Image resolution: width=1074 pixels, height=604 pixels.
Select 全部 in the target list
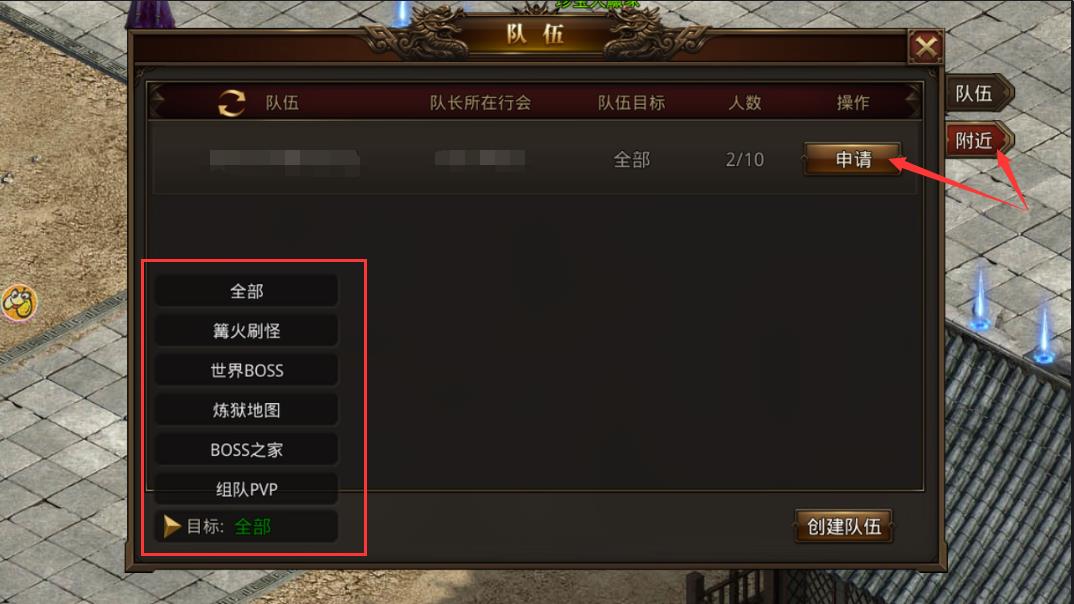point(247,291)
